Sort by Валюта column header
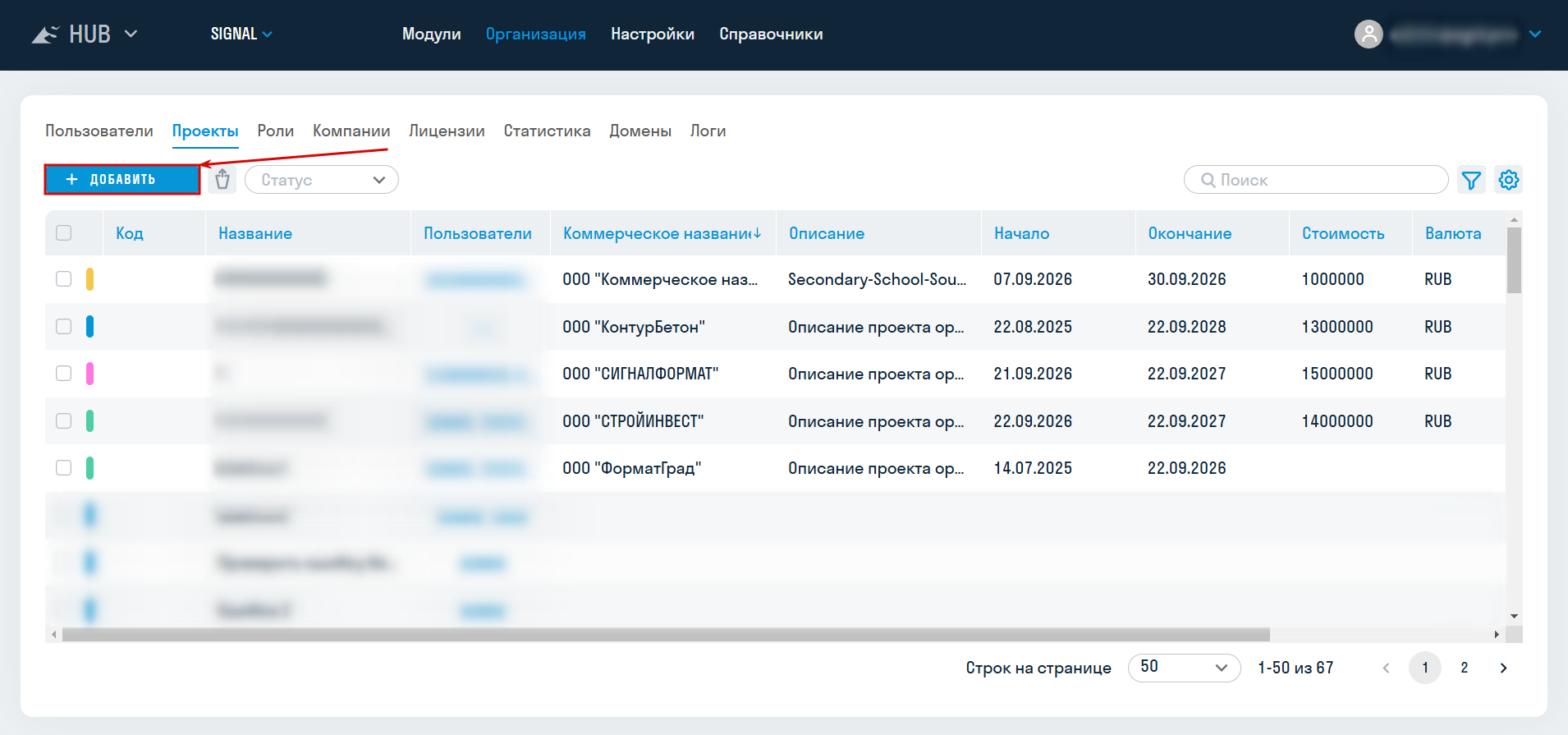 coord(1453,233)
